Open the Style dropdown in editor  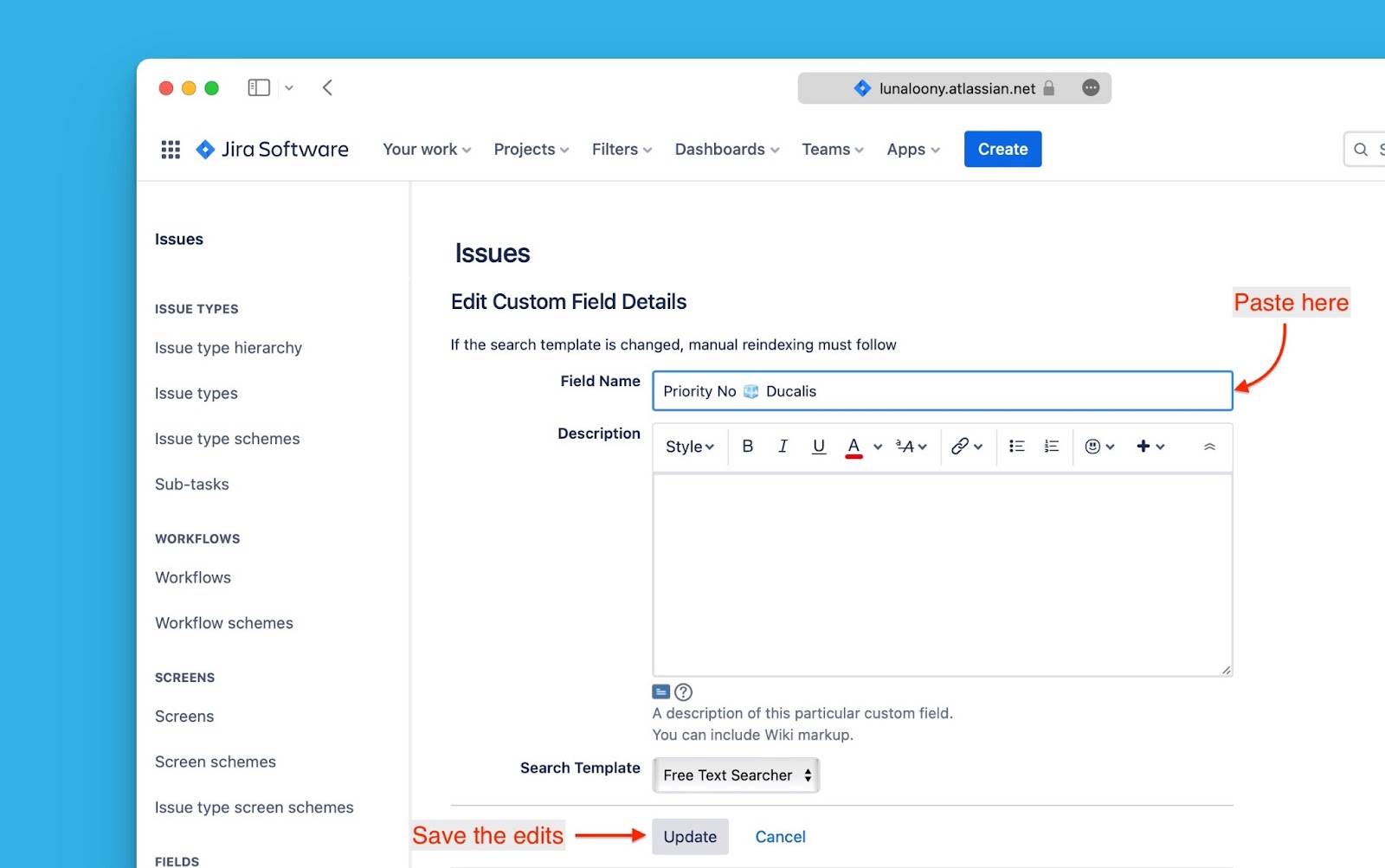tap(689, 447)
